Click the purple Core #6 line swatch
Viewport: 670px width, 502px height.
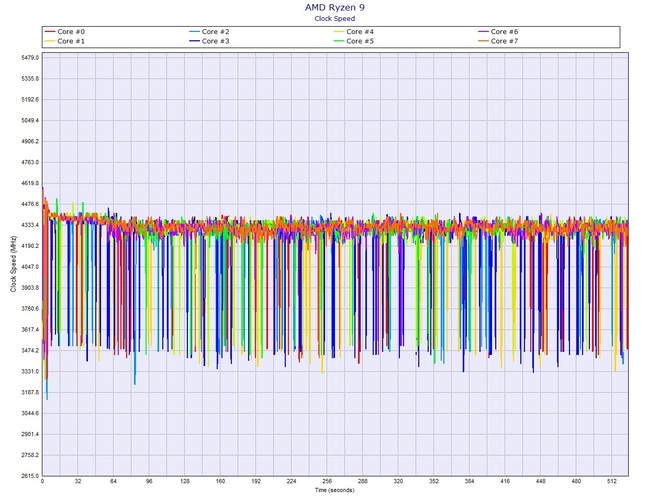pos(483,32)
